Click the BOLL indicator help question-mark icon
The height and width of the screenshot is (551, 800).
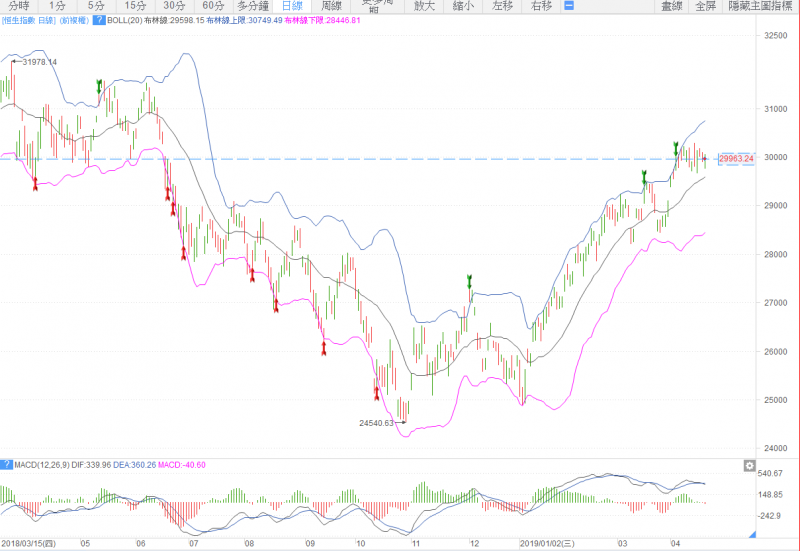pyautogui.click(x=97, y=19)
